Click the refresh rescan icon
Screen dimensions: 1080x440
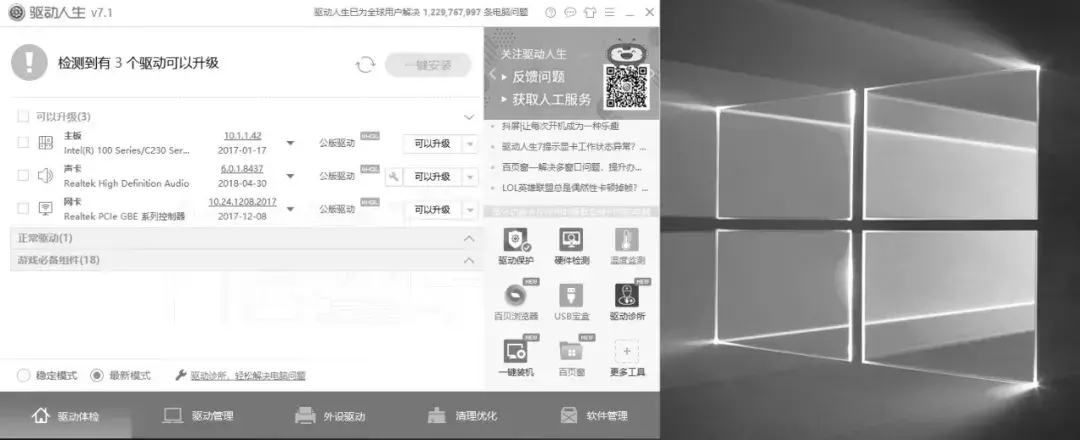[x=365, y=65]
